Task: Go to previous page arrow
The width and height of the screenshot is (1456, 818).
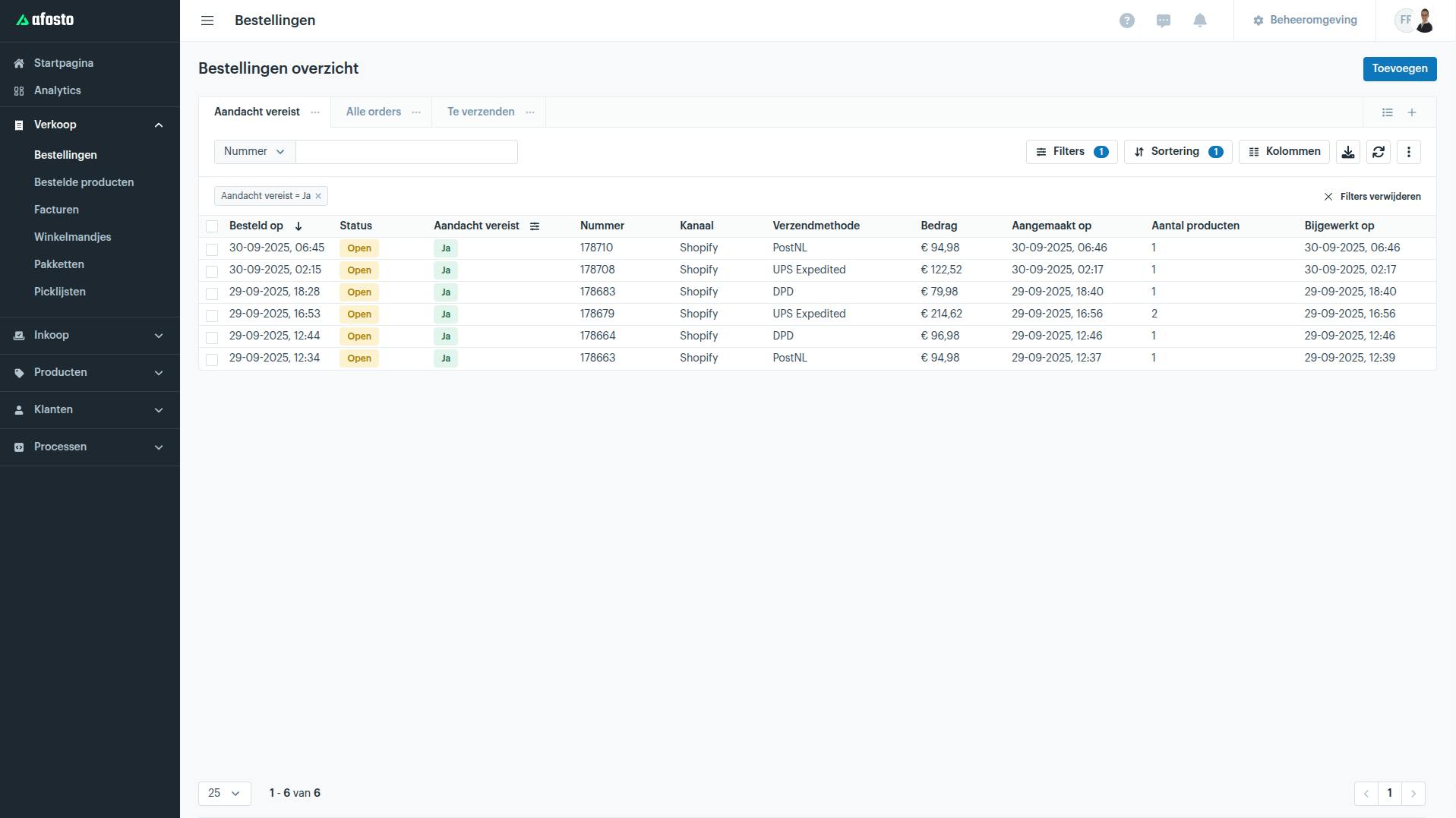Action: coord(1366,794)
